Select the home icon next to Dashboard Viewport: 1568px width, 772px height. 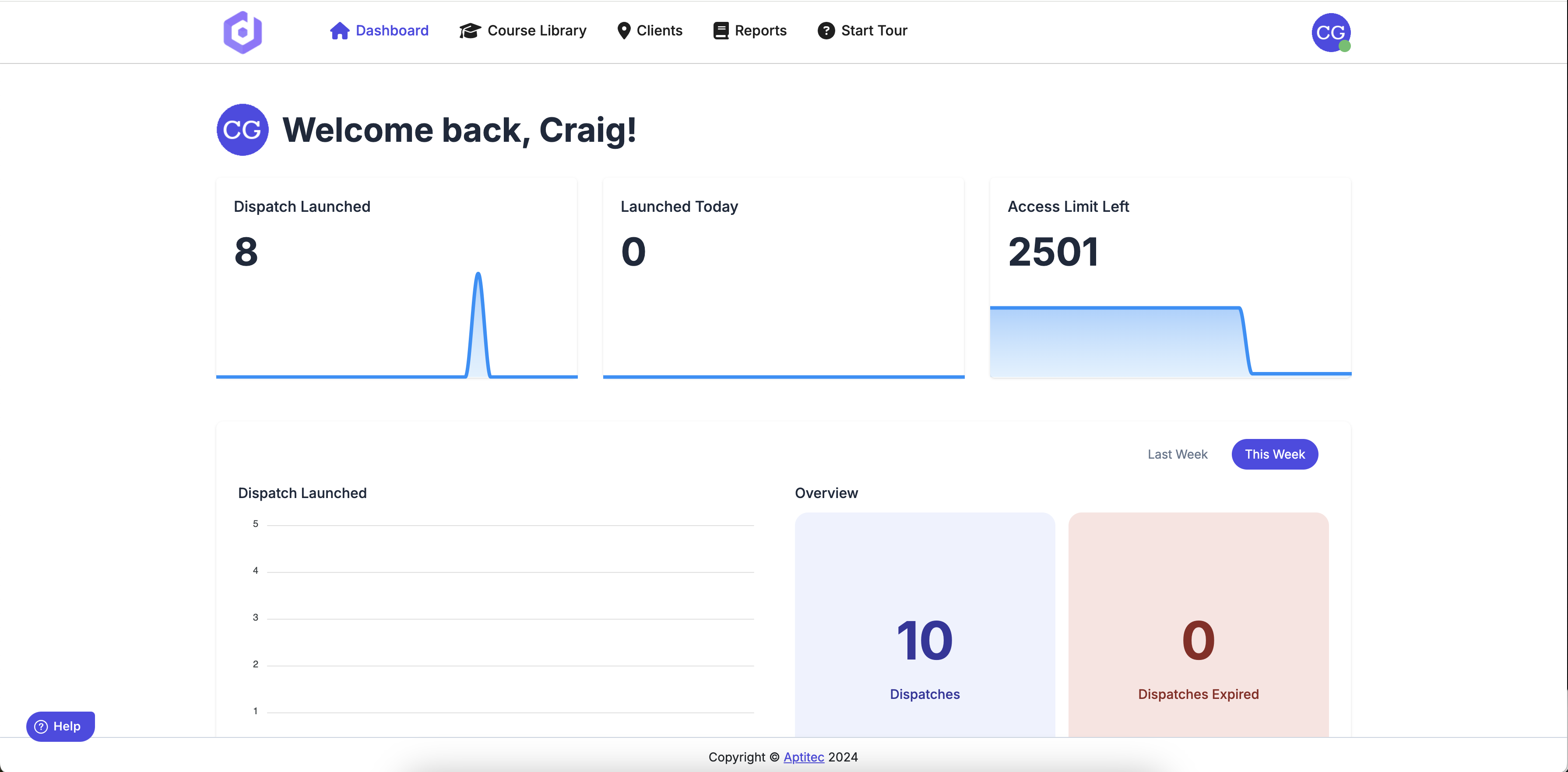340,31
